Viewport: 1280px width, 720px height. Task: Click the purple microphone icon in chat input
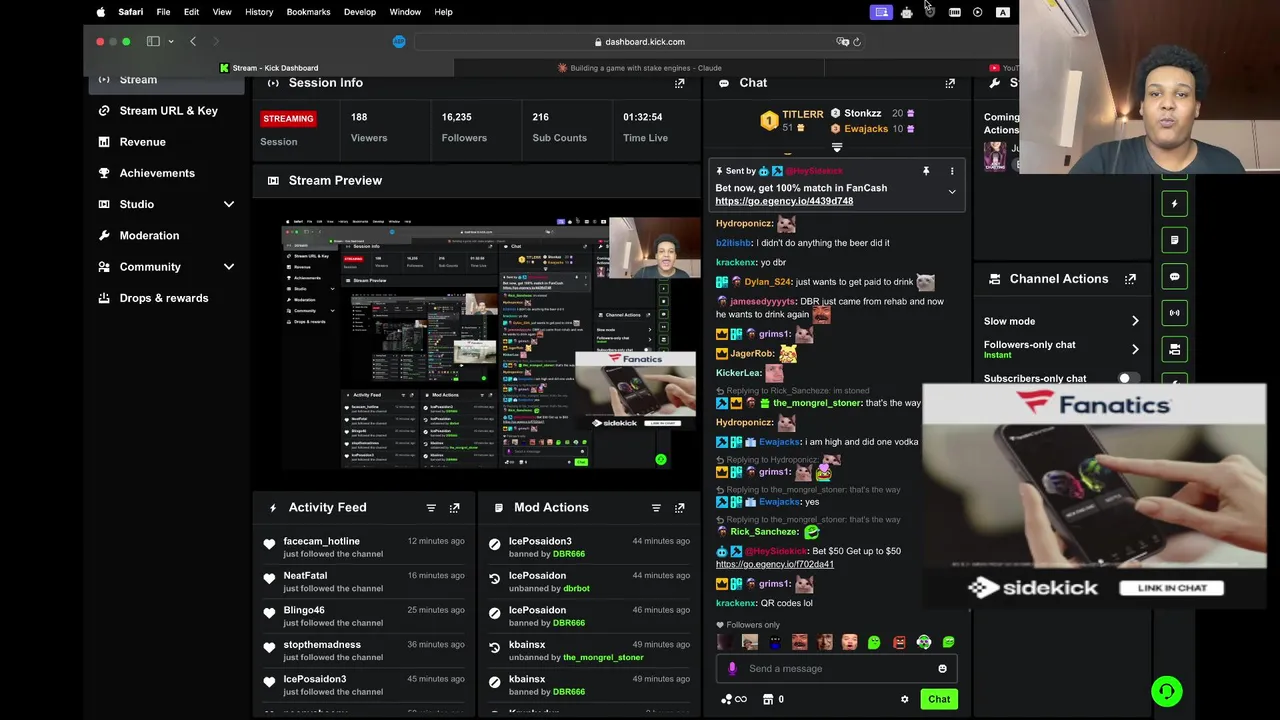pyautogui.click(x=732, y=669)
